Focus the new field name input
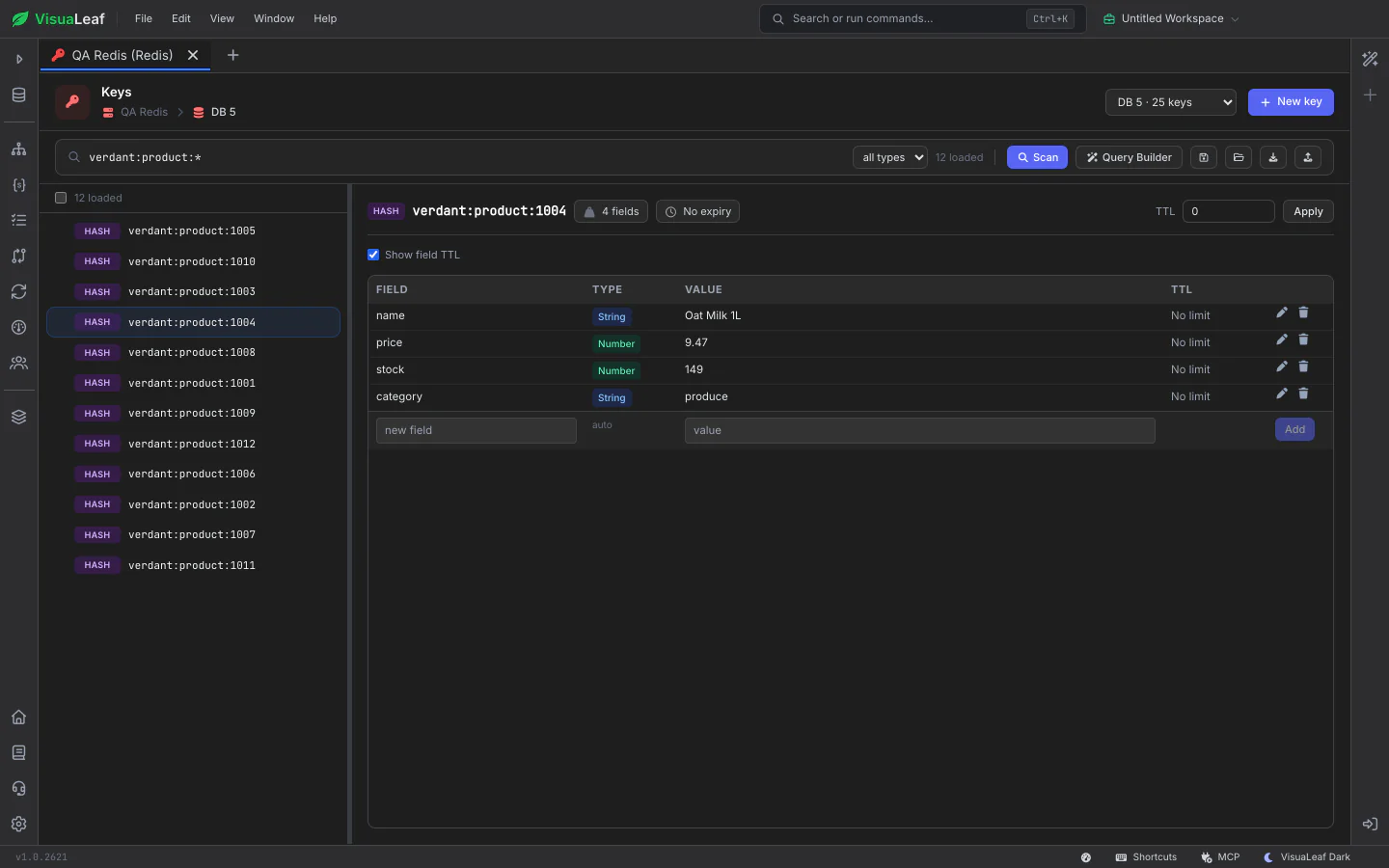 pos(477,430)
